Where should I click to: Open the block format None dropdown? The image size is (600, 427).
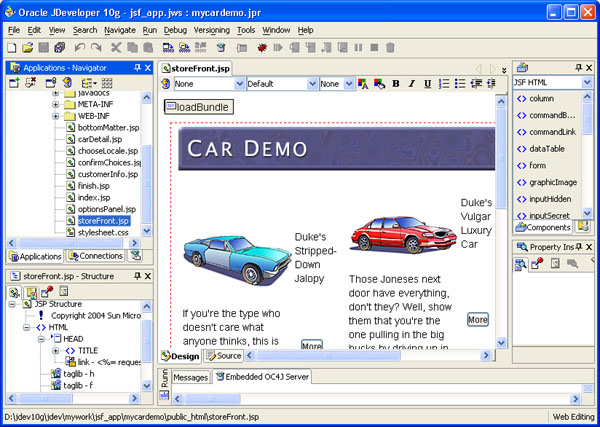click(x=240, y=84)
